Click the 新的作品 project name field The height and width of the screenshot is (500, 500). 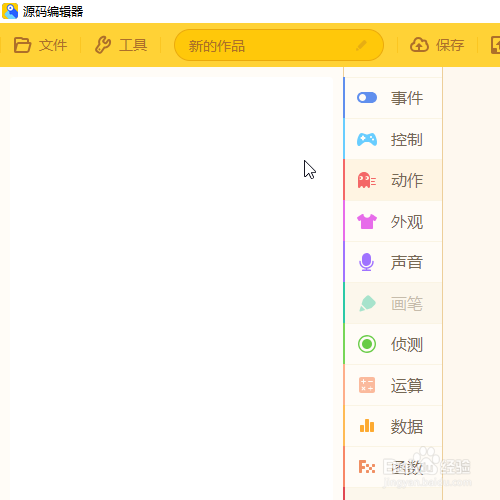tap(279, 45)
